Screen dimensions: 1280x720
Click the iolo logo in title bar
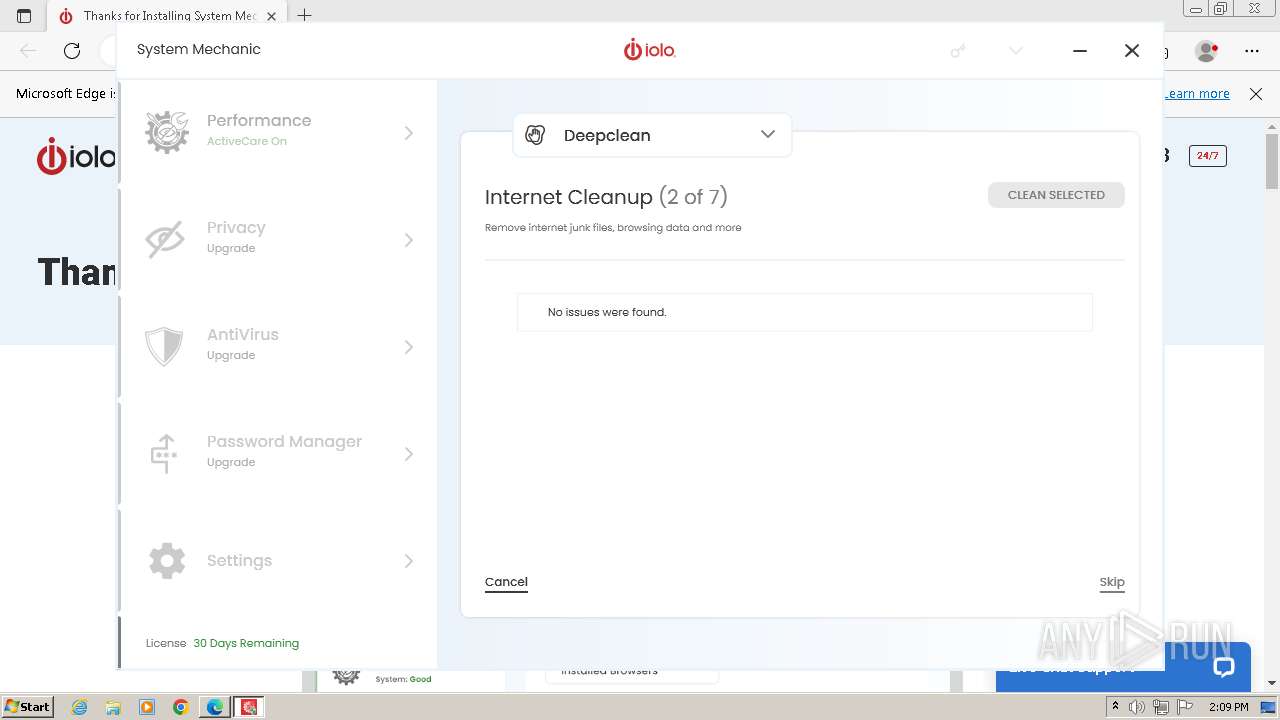click(650, 49)
